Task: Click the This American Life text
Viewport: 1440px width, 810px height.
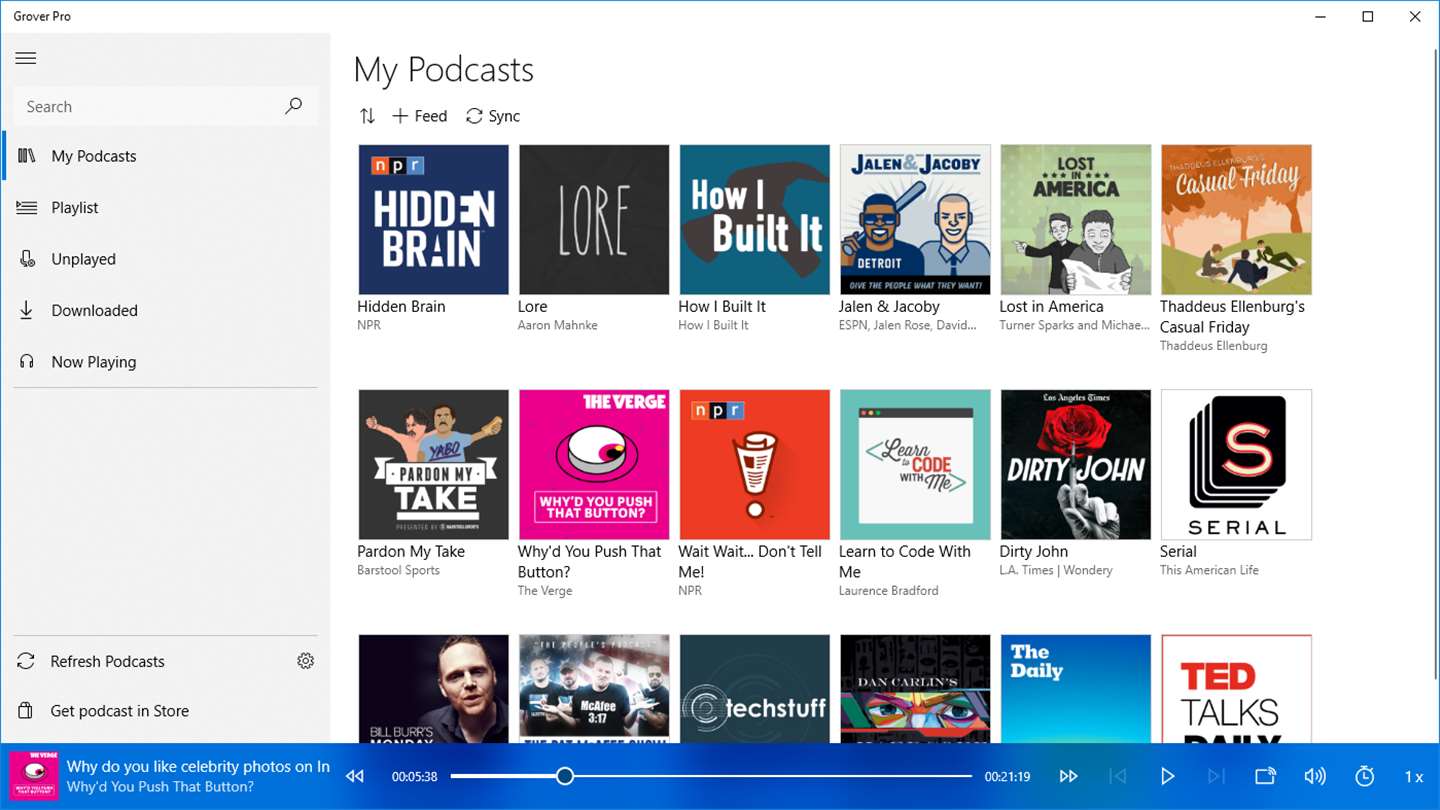Action: (x=1209, y=570)
